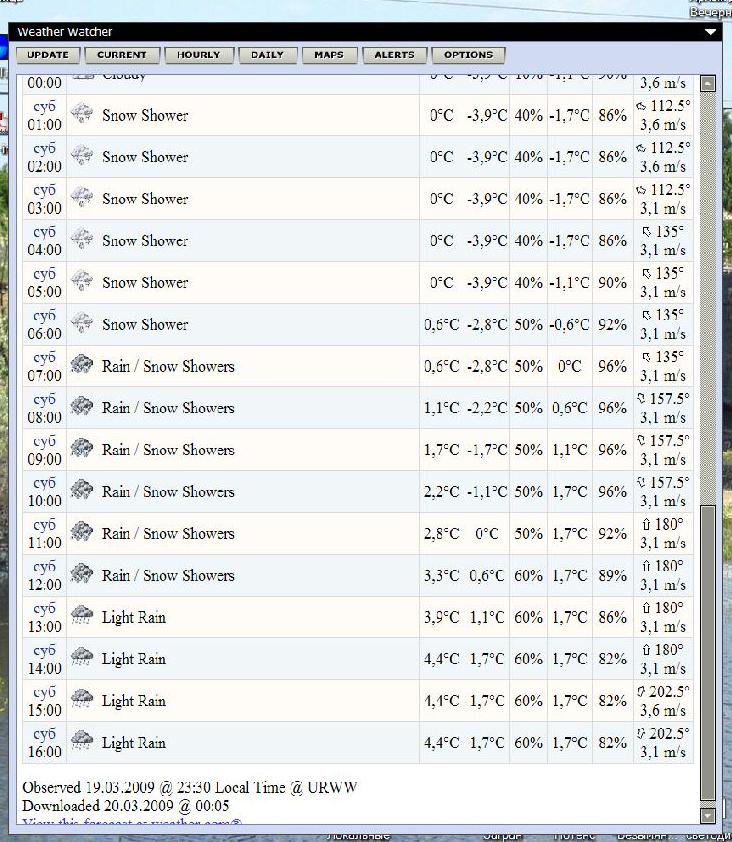Click the snow shower icon at 06:00
Image resolution: width=732 pixels, height=842 pixels.
click(82, 324)
